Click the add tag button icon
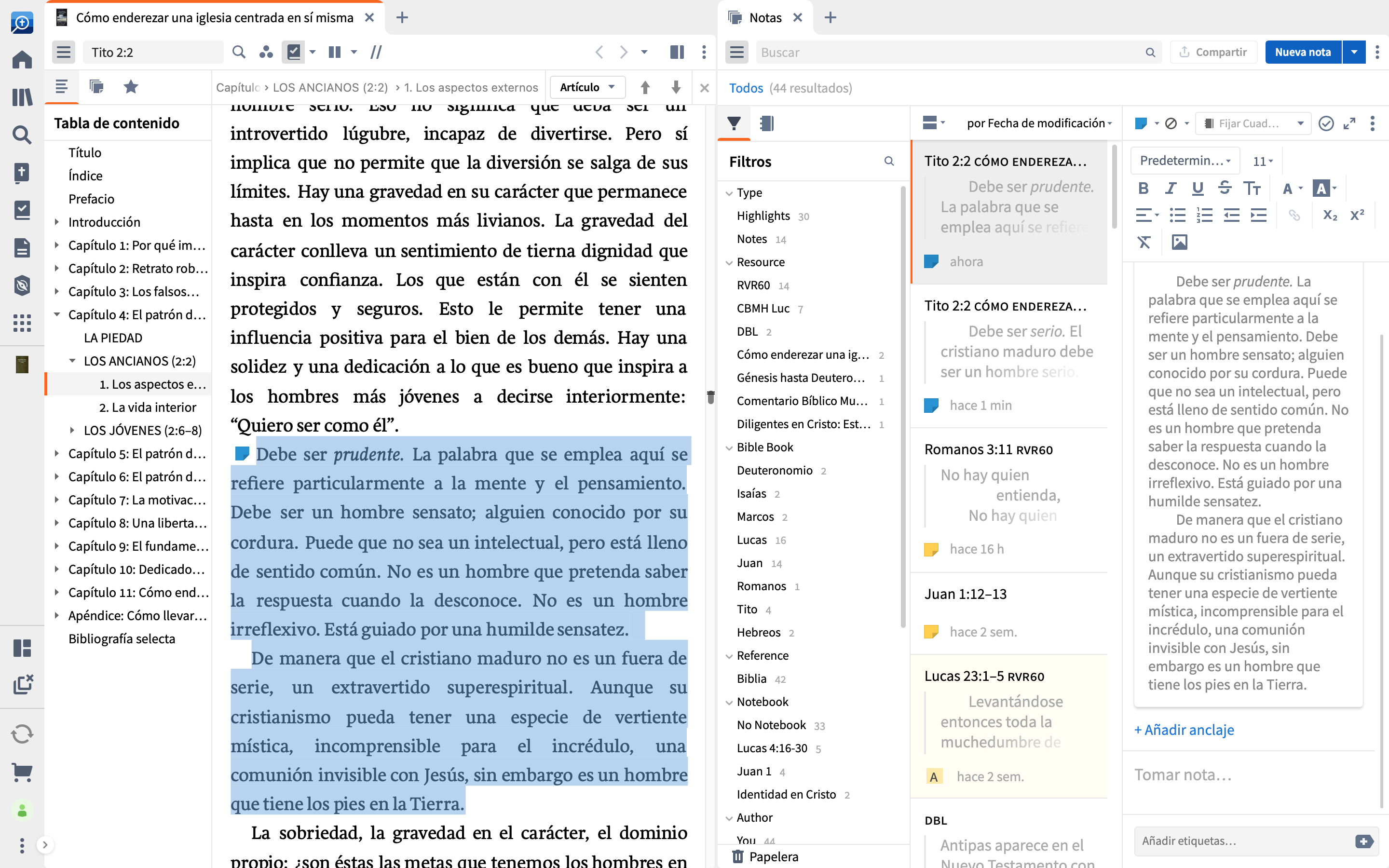1389x868 pixels. [1364, 841]
